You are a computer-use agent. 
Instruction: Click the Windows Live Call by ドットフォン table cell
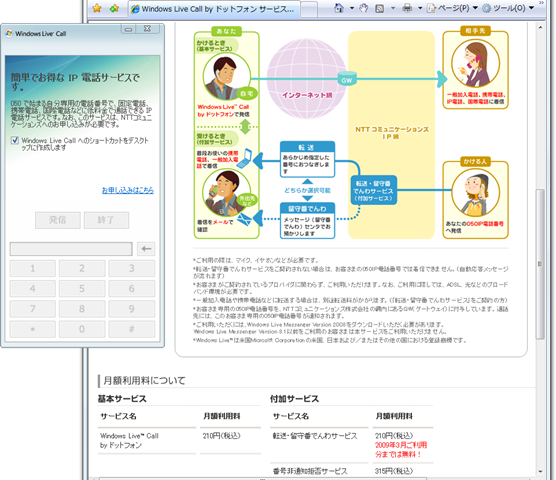(129, 440)
